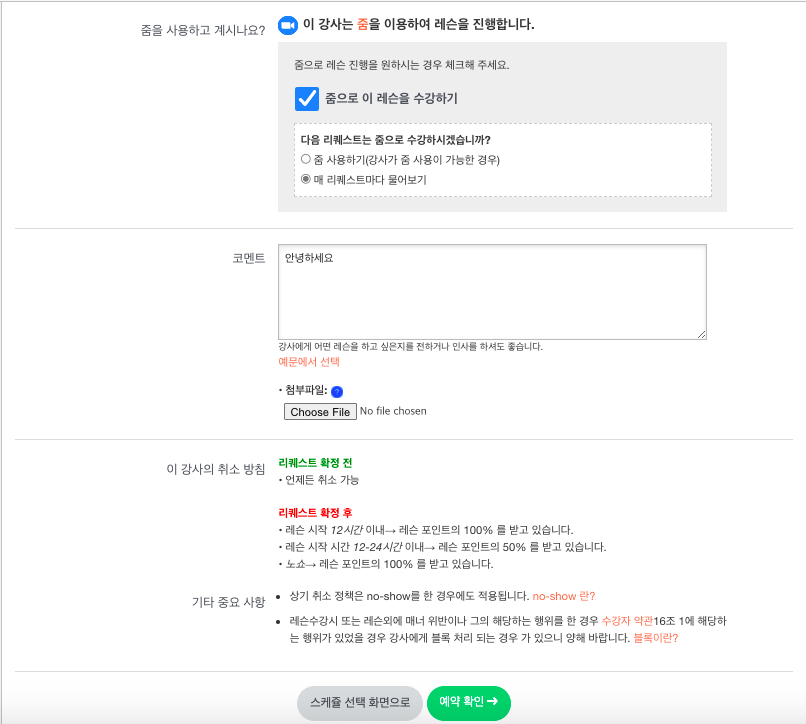Select 줌 사용하기 radio option
Image resolution: width=806 pixels, height=724 pixels.
coord(306,159)
